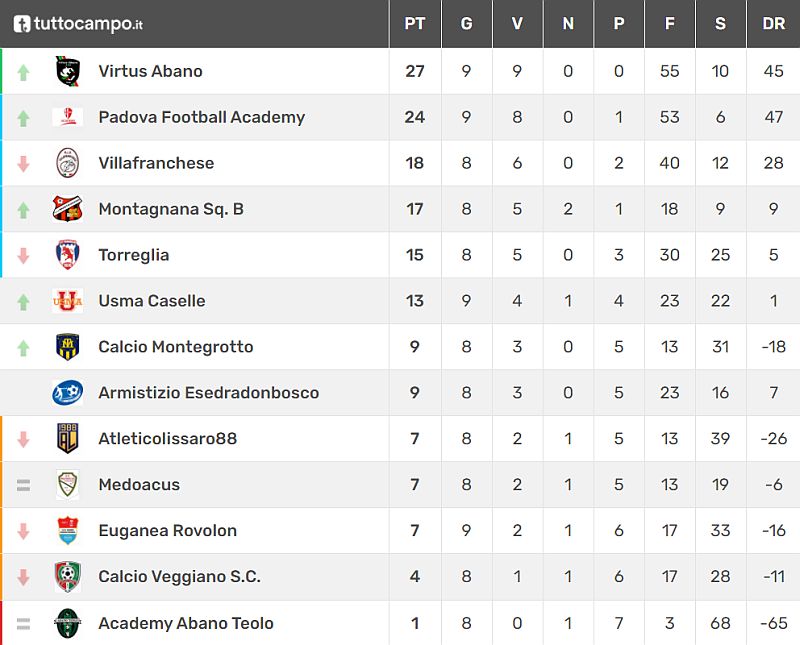Click the green up arrow beside Virtus Abano
800x645 pixels.
pyautogui.click(x=24, y=72)
